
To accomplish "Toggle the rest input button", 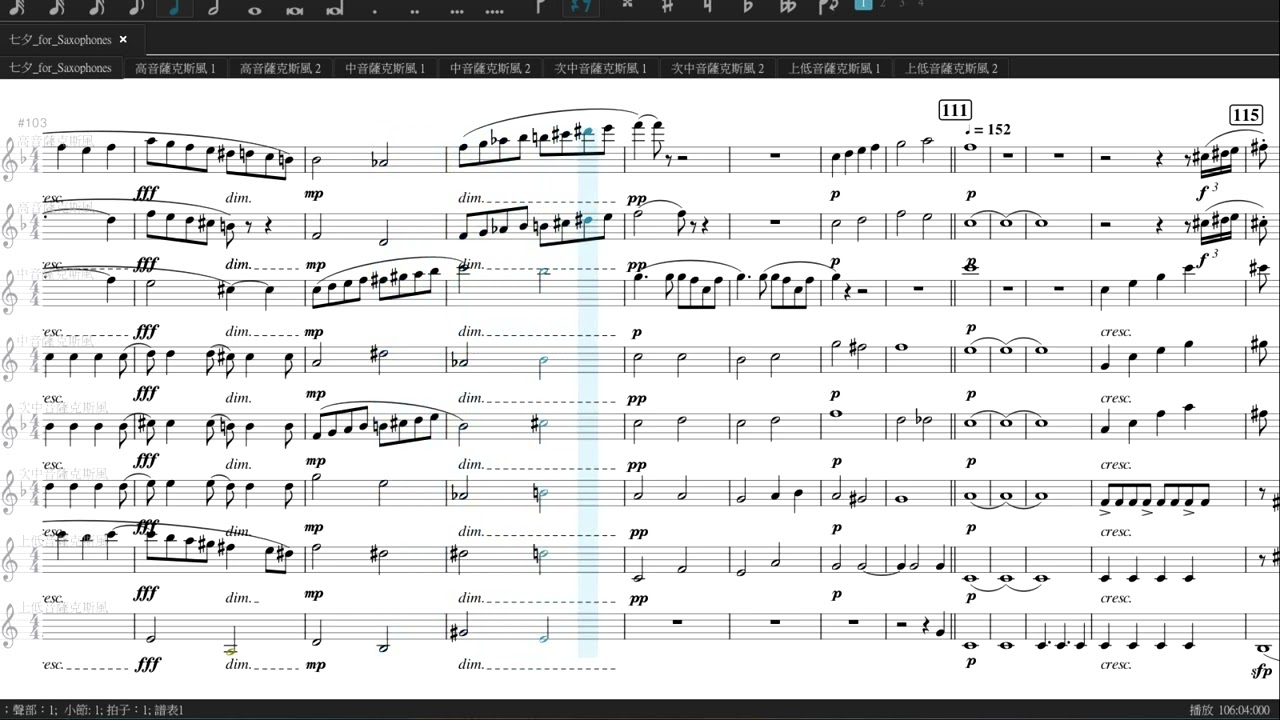I will coord(579,7).
